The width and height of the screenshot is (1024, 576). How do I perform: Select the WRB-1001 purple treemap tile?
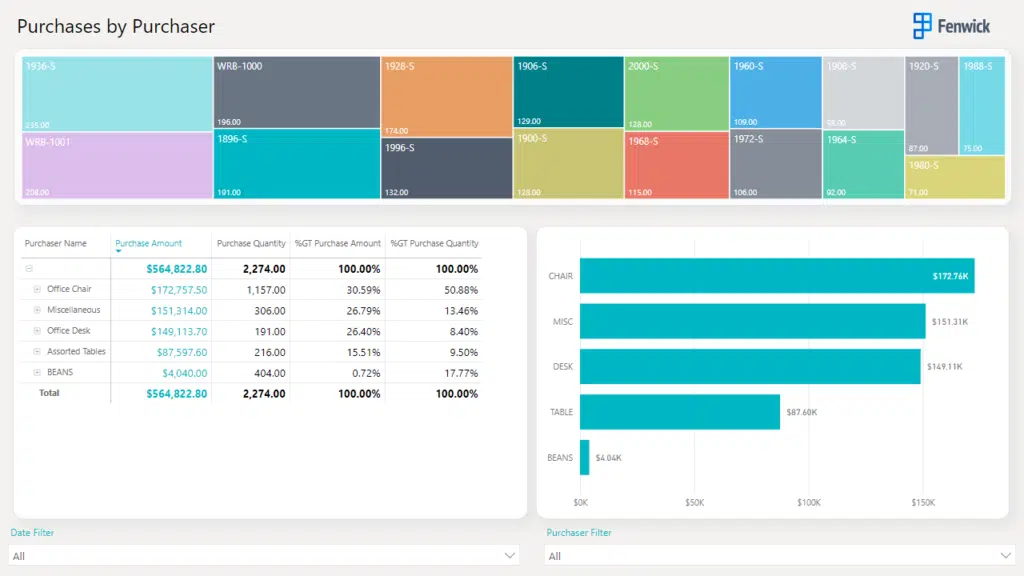(x=117, y=166)
